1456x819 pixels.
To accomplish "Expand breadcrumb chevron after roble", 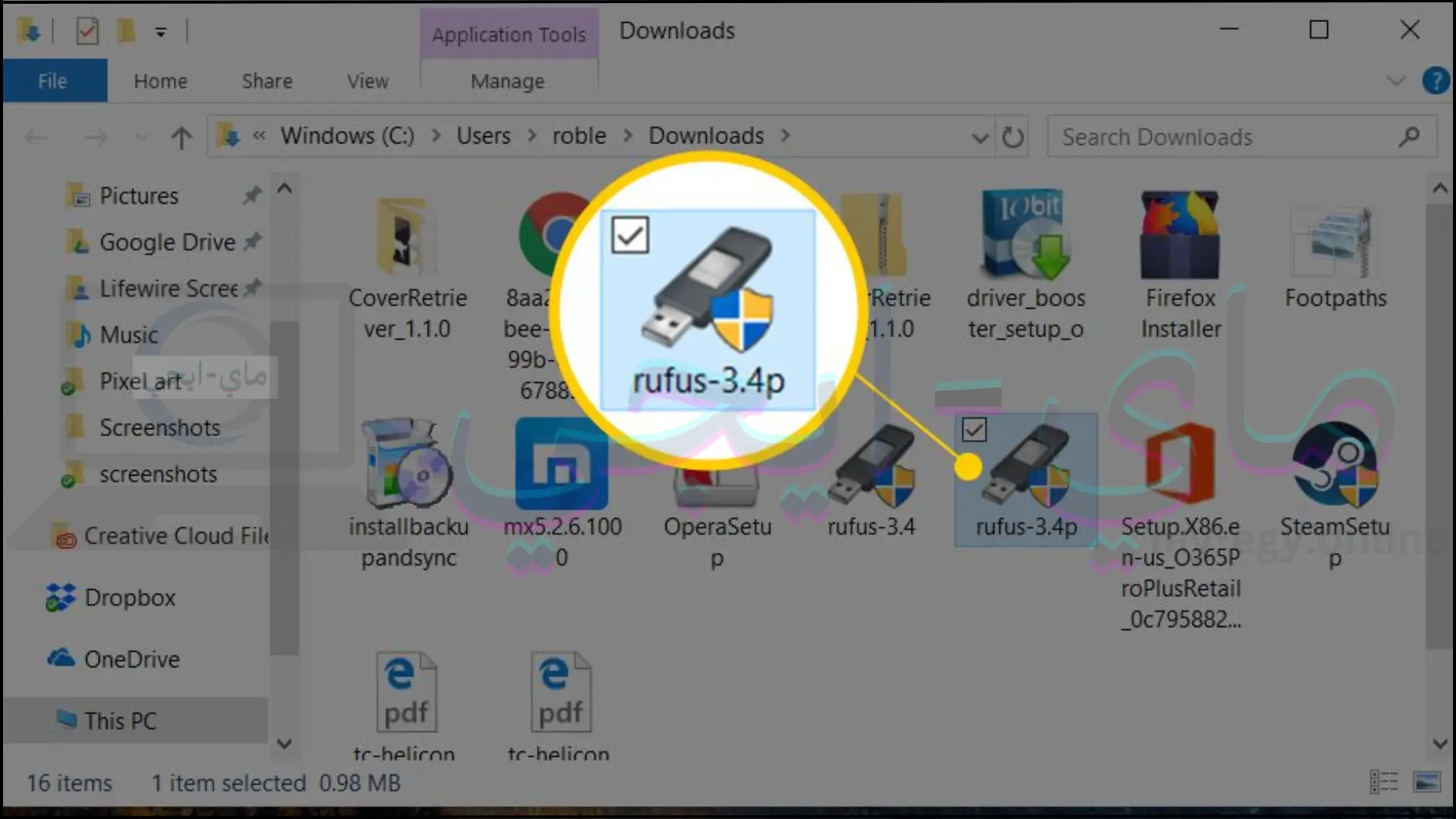I will 628,136.
